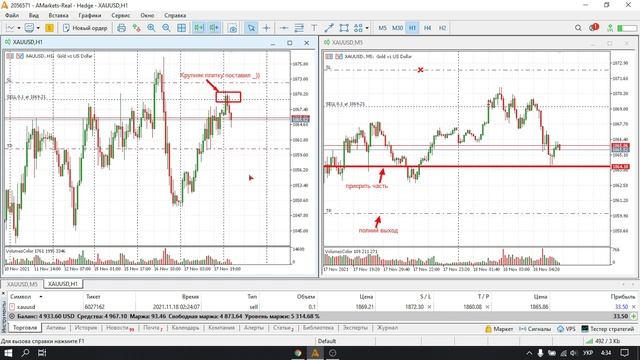
Task: Open the Сервис menu
Action: point(120,15)
